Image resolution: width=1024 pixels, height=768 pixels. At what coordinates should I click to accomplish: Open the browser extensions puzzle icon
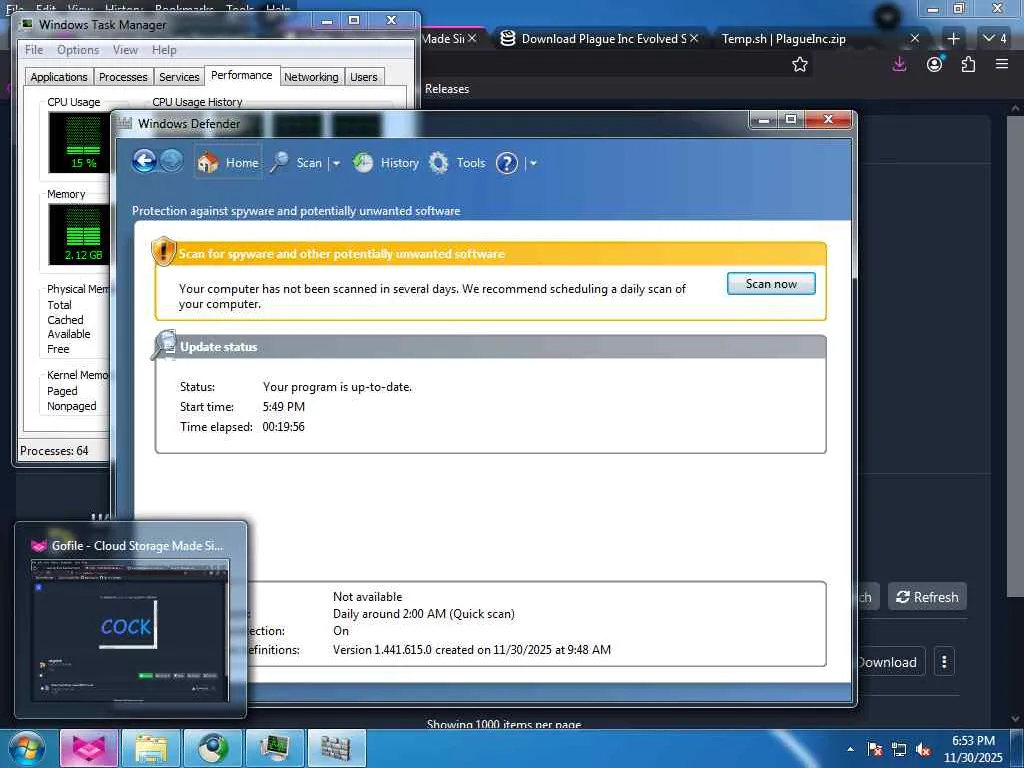pos(968,64)
